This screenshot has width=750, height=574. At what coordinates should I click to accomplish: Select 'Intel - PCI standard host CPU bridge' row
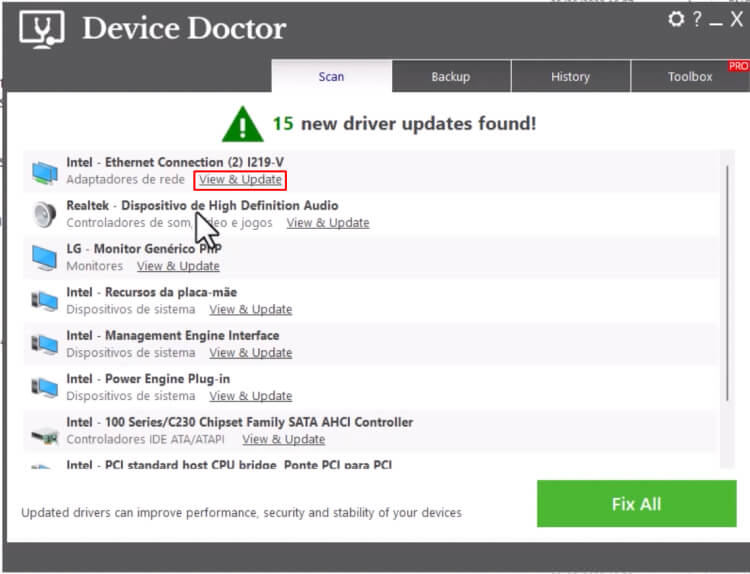[229, 464]
